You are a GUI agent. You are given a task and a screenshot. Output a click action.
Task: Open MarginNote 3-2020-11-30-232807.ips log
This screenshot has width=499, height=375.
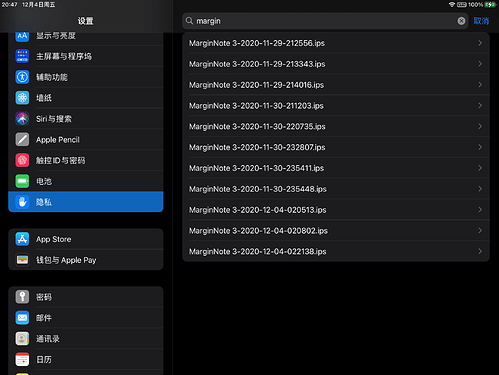(336, 147)
